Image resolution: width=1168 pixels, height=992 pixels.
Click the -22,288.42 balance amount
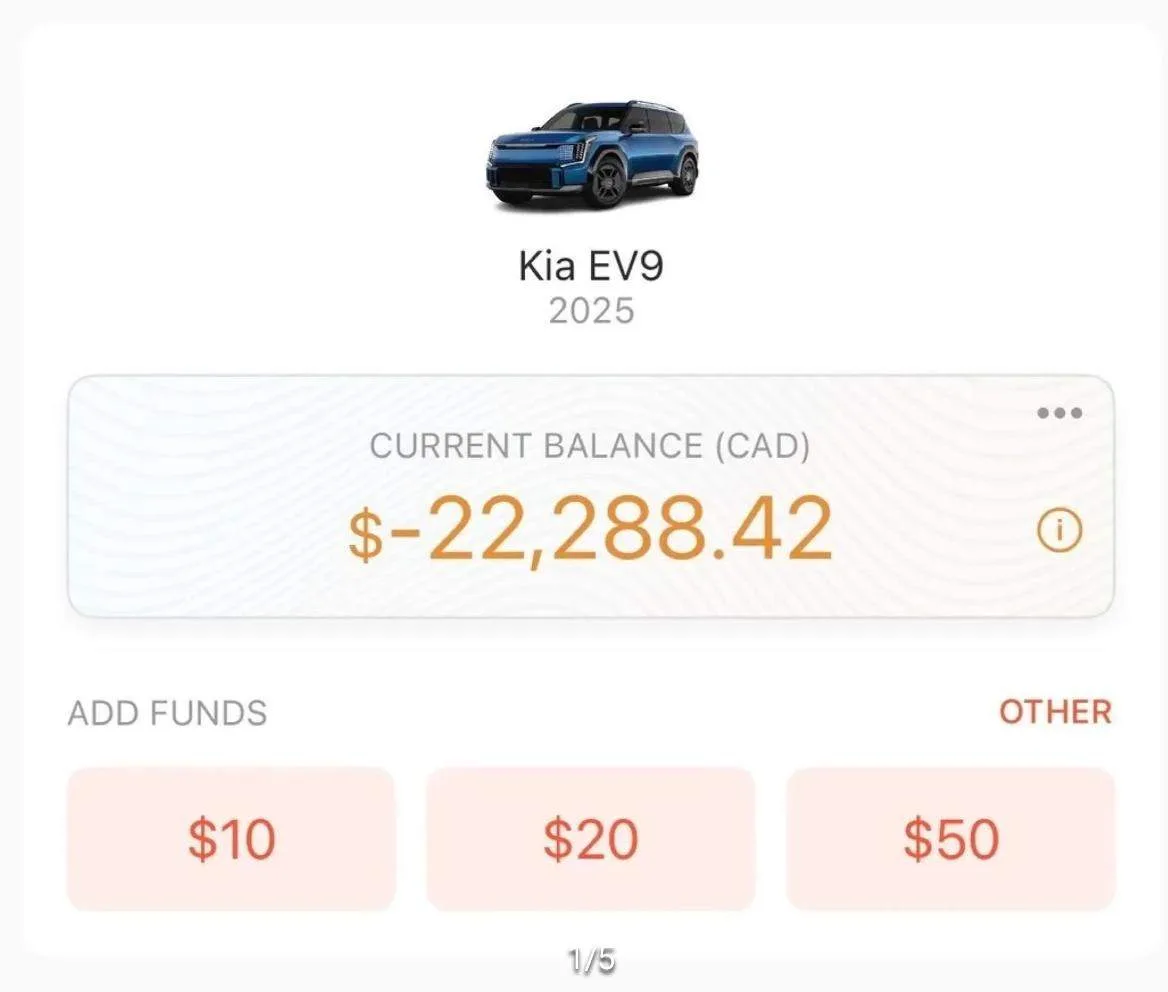pyautogui.click(x=611, y=528)
